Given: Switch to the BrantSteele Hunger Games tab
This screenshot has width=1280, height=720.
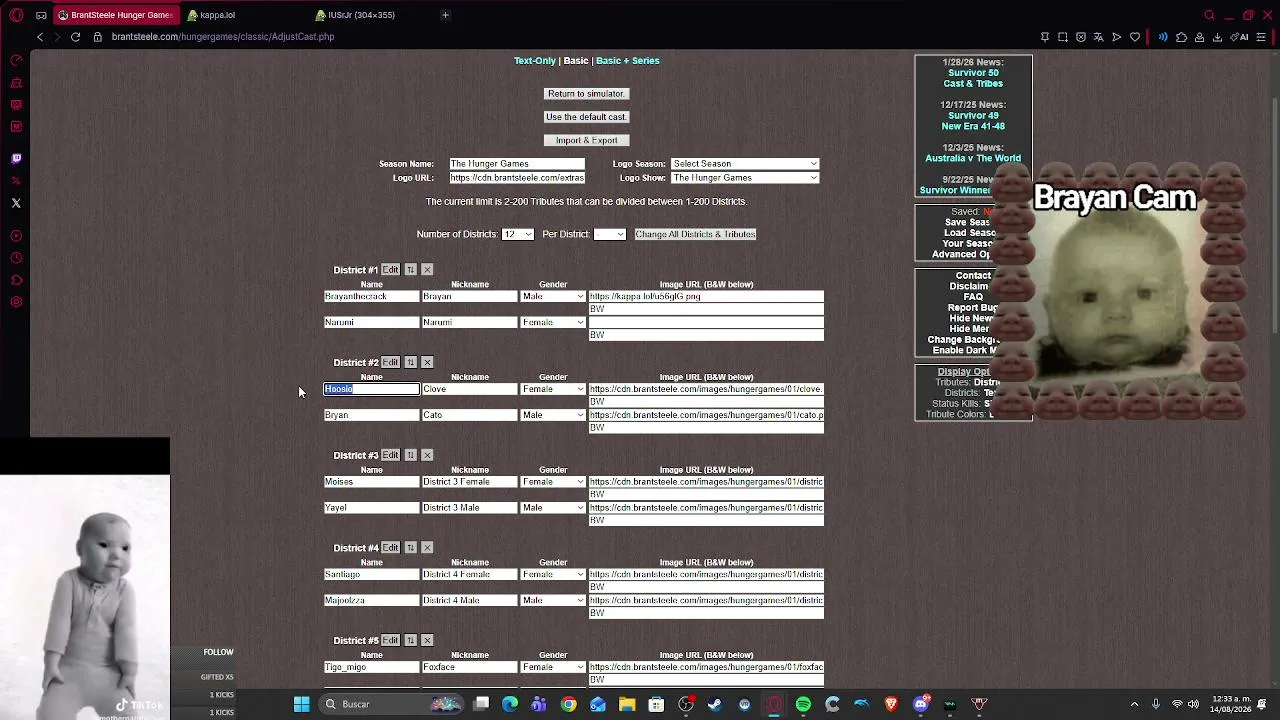Looking at the screenshot, I should pos(115,15).
